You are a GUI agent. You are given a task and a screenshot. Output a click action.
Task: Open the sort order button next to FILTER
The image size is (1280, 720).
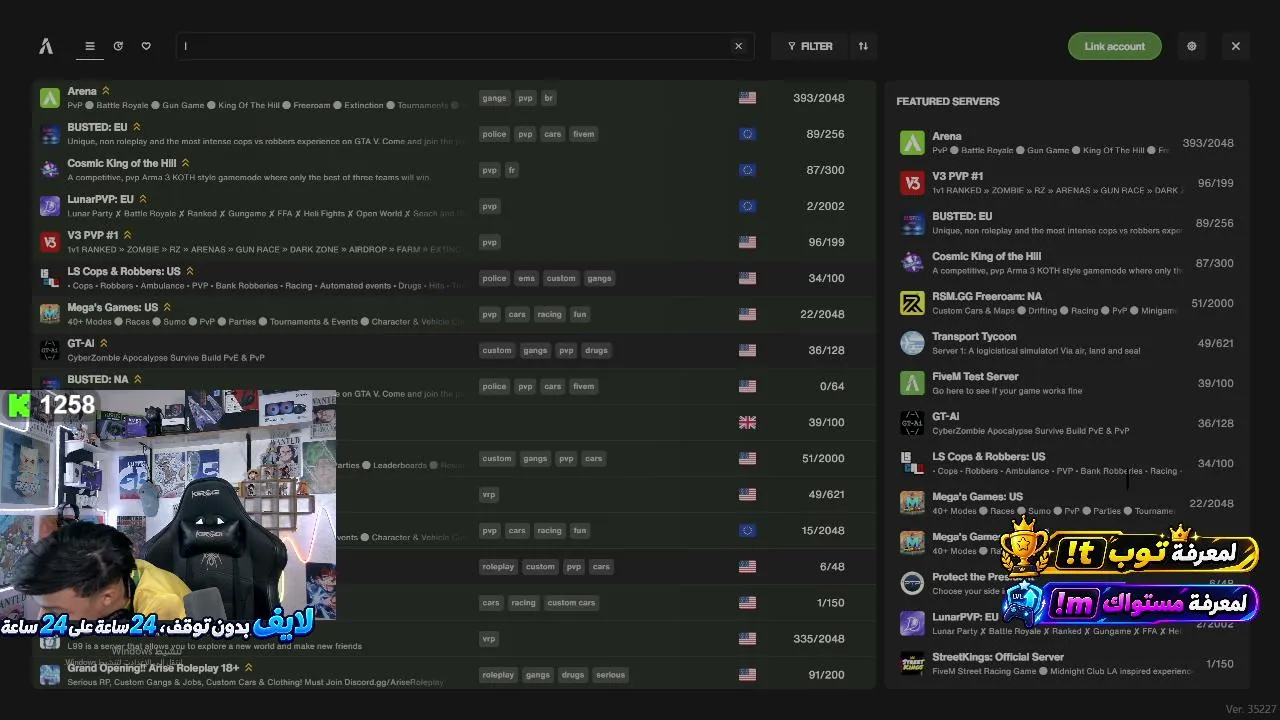click(863, 46)
